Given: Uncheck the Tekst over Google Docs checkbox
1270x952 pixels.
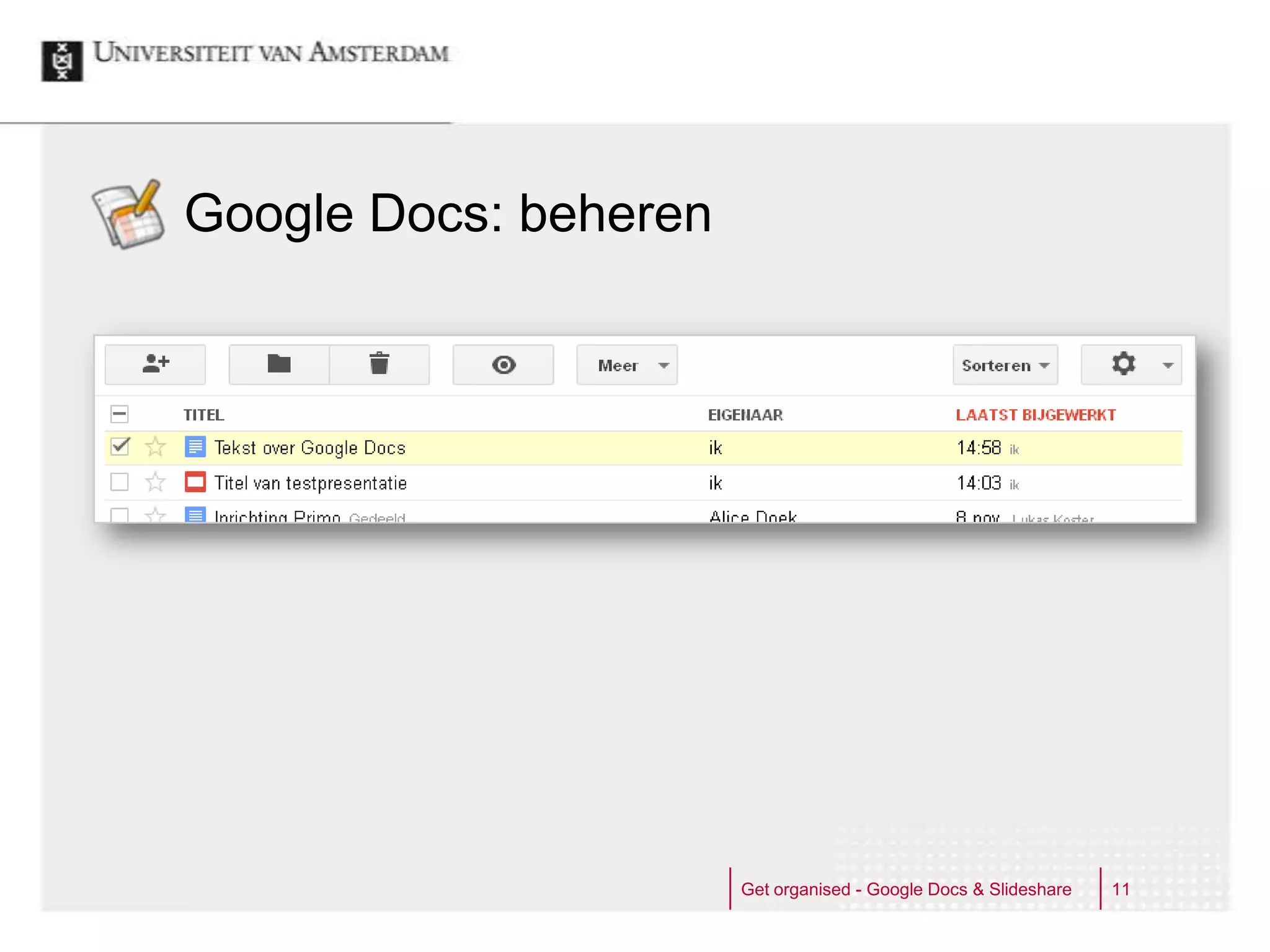Looking at the screenshot, I should (x=120, y=446).
